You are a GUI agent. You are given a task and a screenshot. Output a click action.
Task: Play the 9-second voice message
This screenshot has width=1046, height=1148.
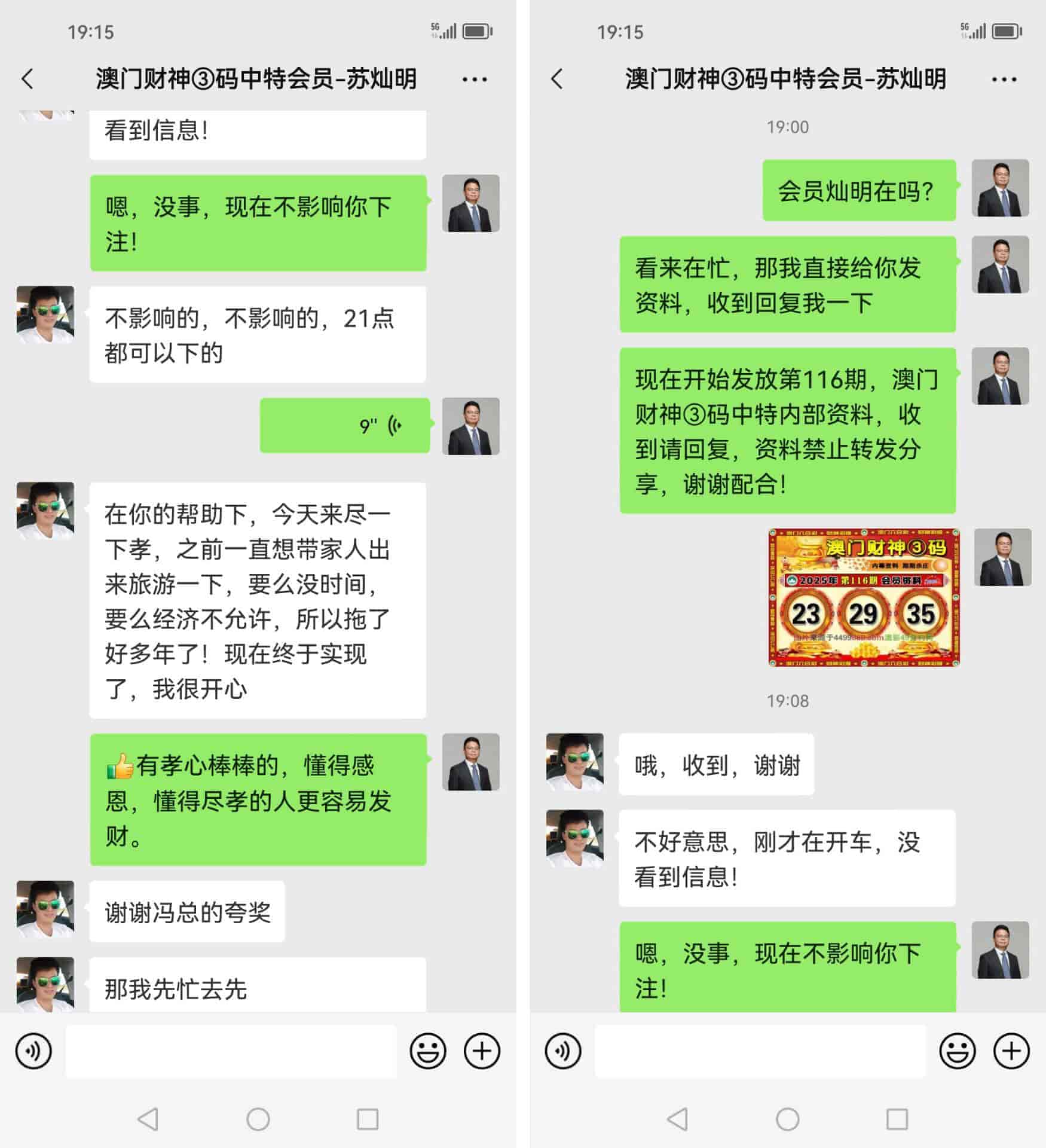[x=345, y=425]
